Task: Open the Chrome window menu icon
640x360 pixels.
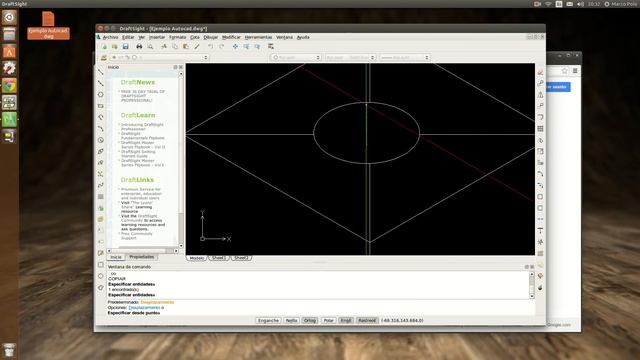Action: pyautogui.click(x=575, y=71)
